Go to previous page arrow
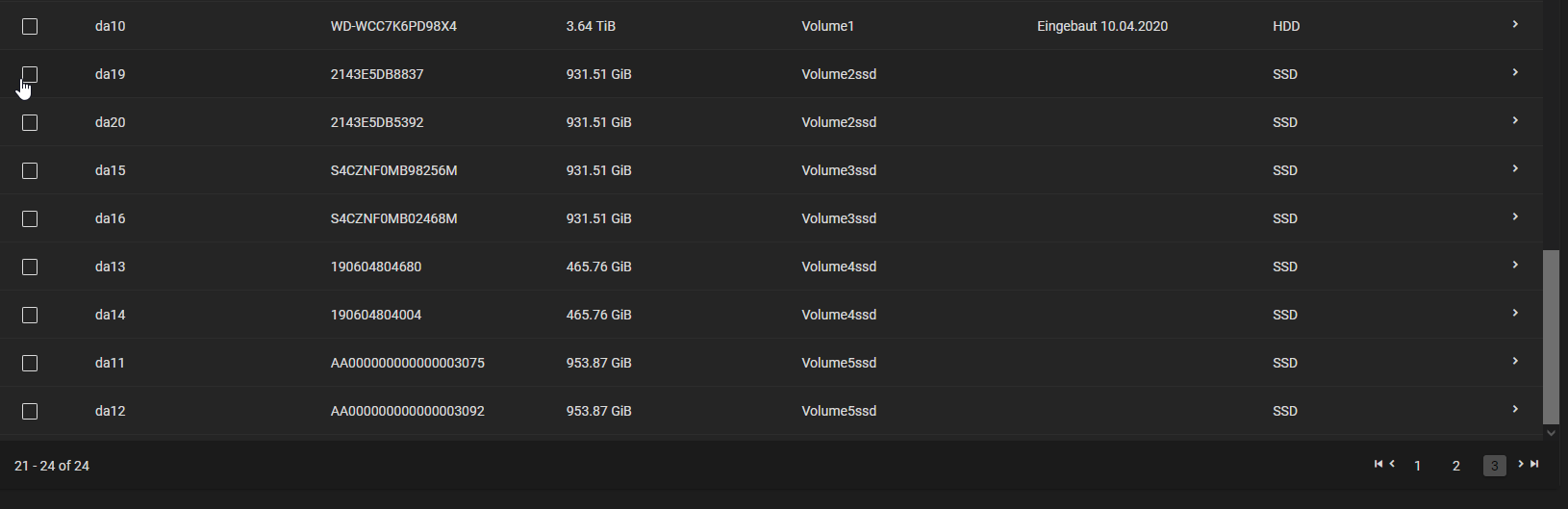The width and height of the screenshot is (1568, 509). pos(1392,464)
